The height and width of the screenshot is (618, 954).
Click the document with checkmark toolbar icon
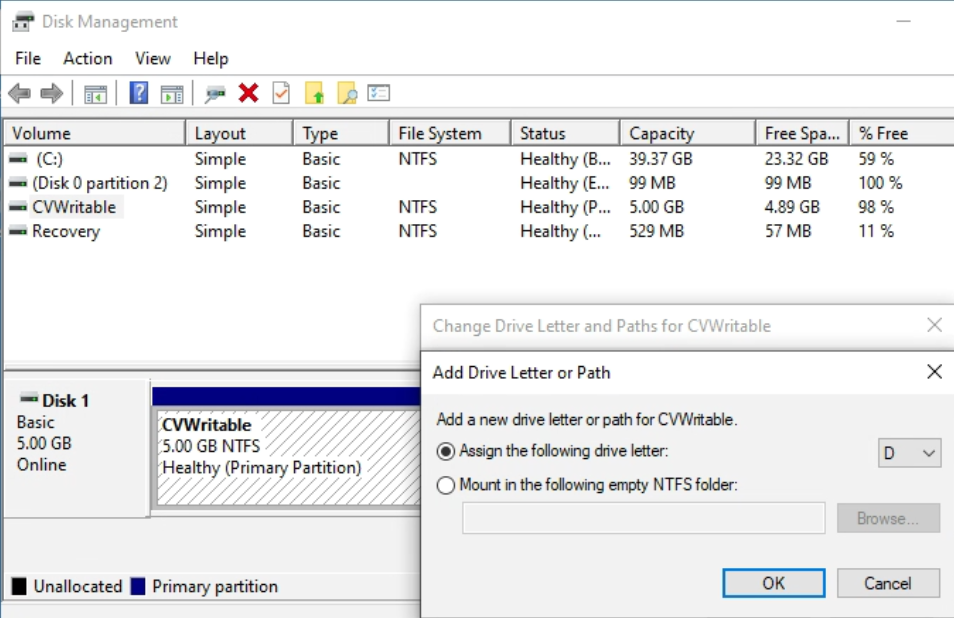281,94
